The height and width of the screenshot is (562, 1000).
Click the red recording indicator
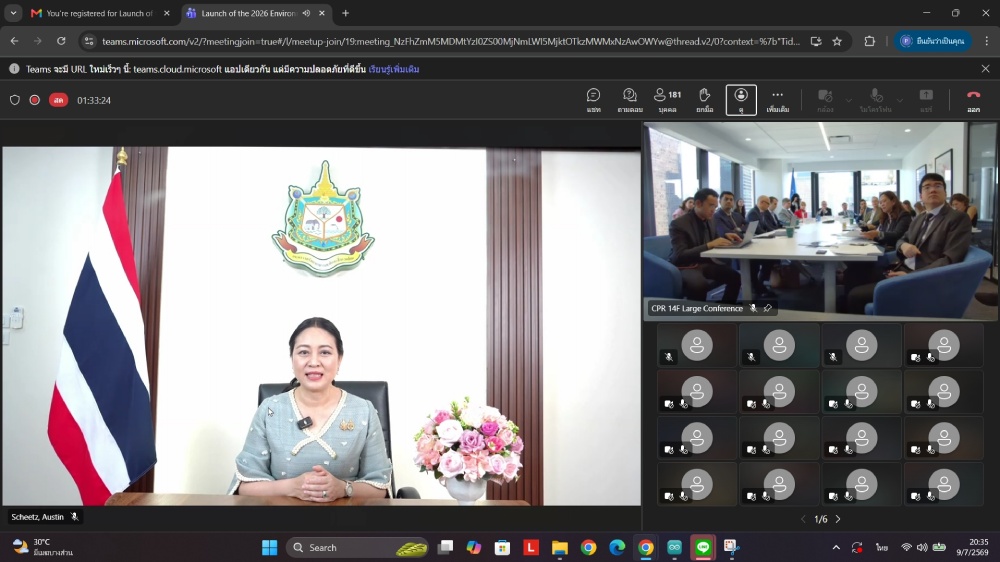(34, 100)
